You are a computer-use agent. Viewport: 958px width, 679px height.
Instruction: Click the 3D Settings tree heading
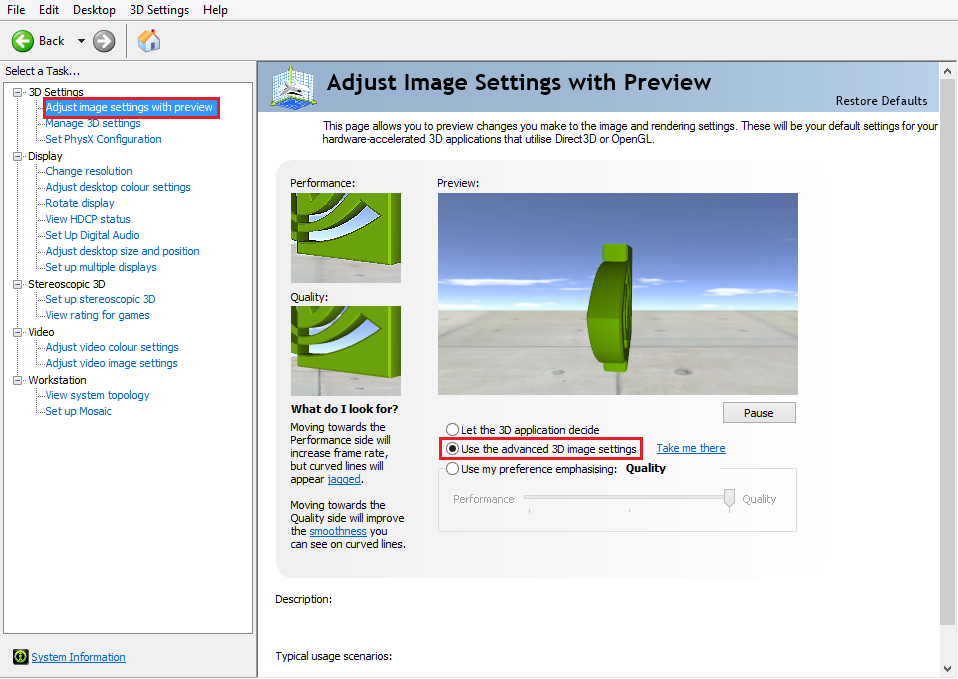coord(56,92)
